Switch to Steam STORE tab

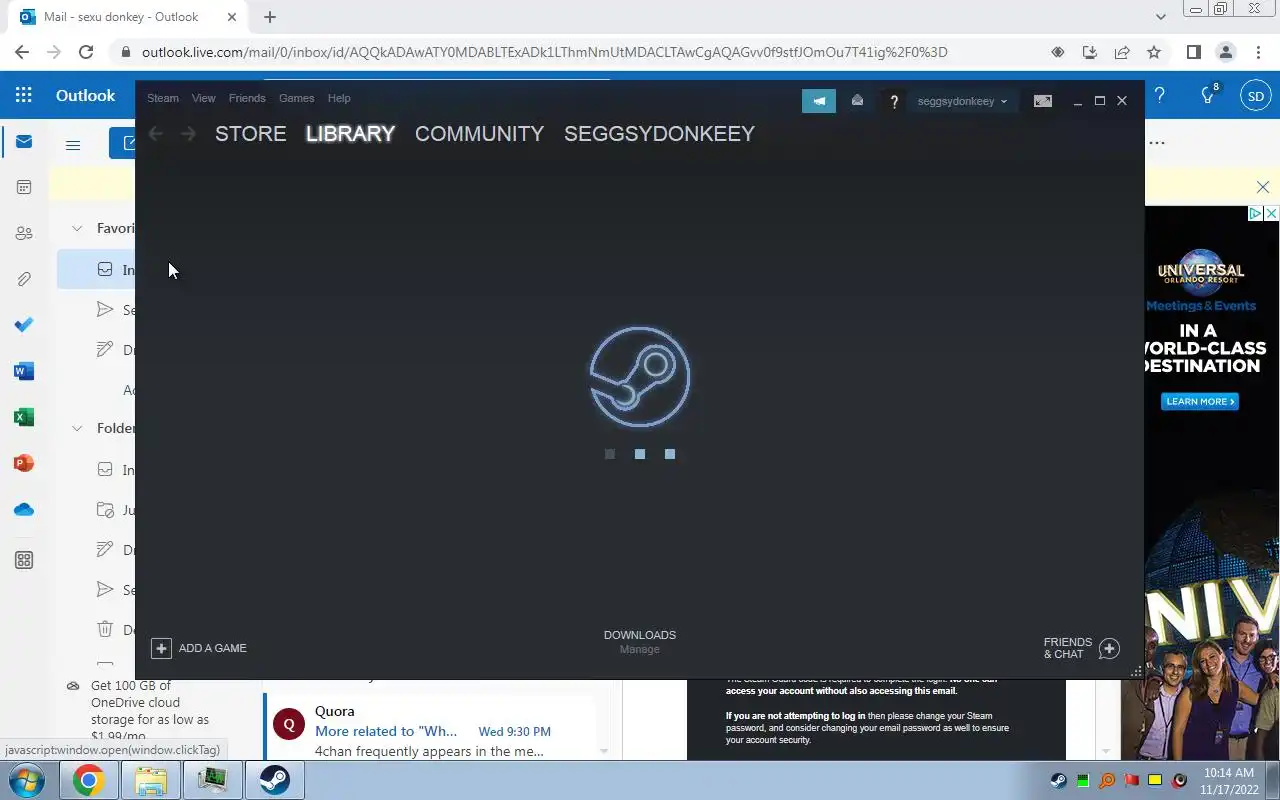point(251,134)
